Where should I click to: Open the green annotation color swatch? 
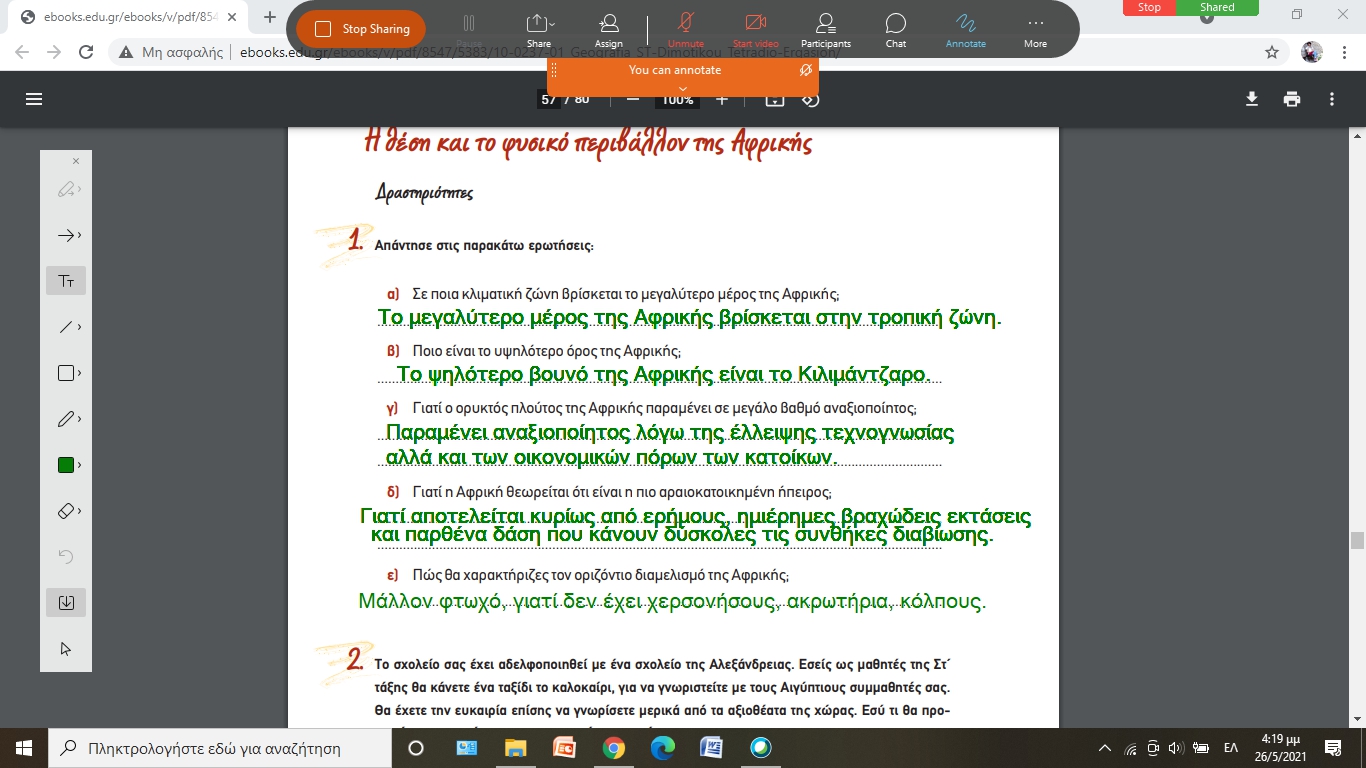coord(66,465)
